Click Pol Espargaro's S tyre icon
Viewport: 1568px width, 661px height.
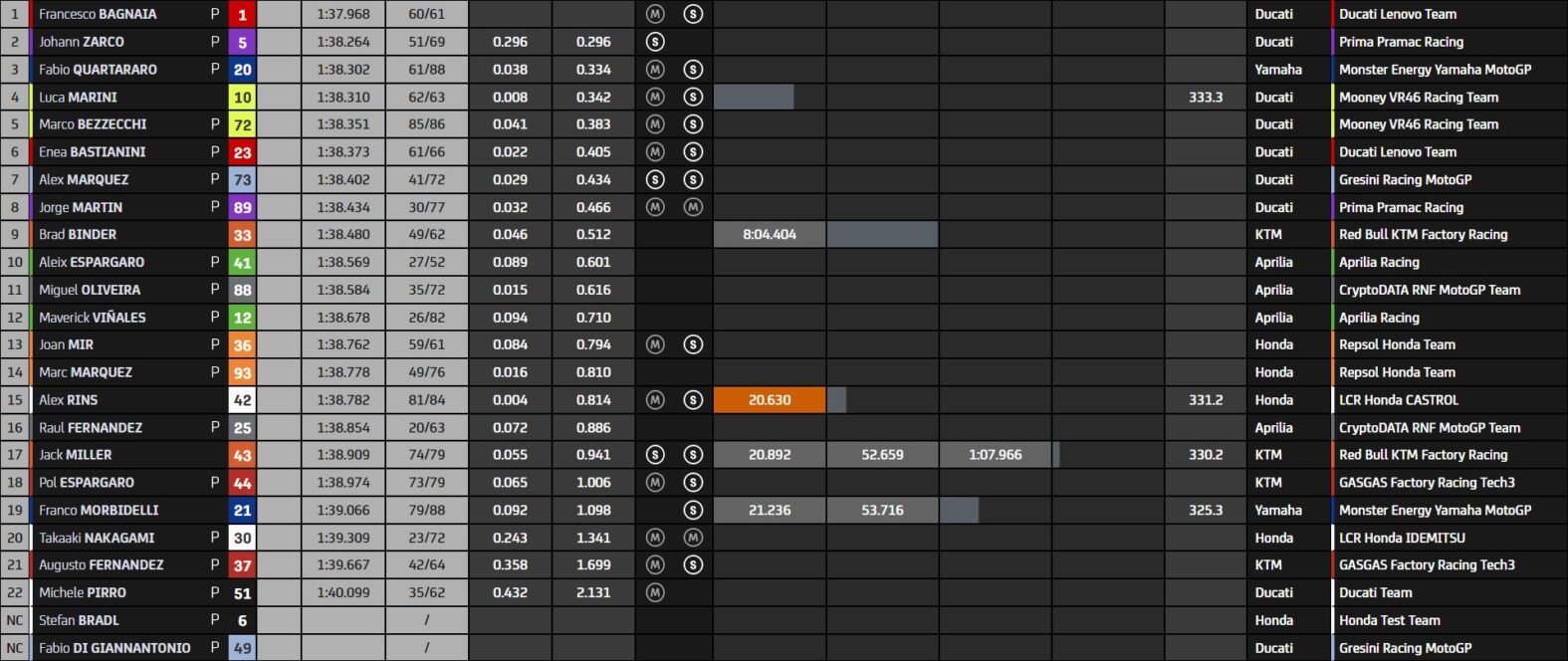click(693, 483)
